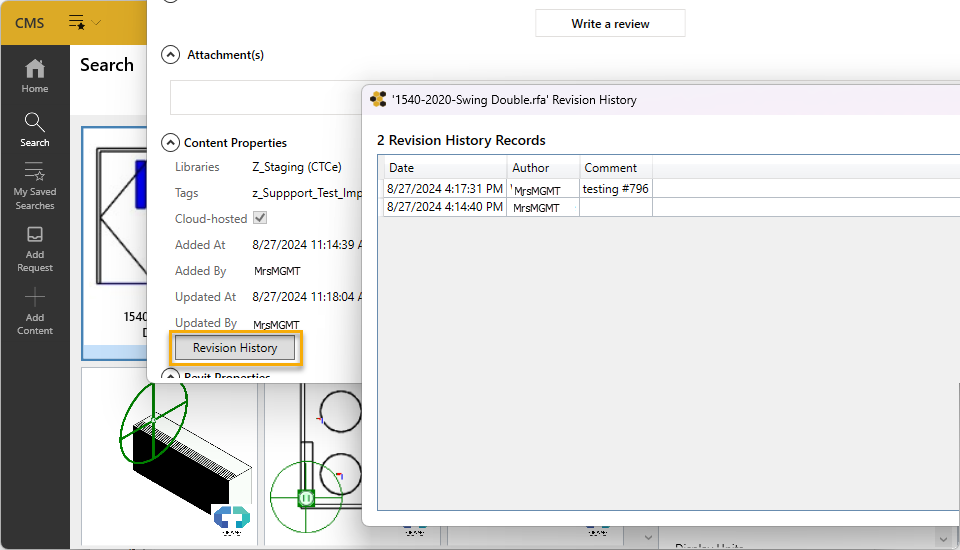Click the CTC logo badge on thumbnail
The width and height of the screenshot is (960, 550).
pos(232,517)
